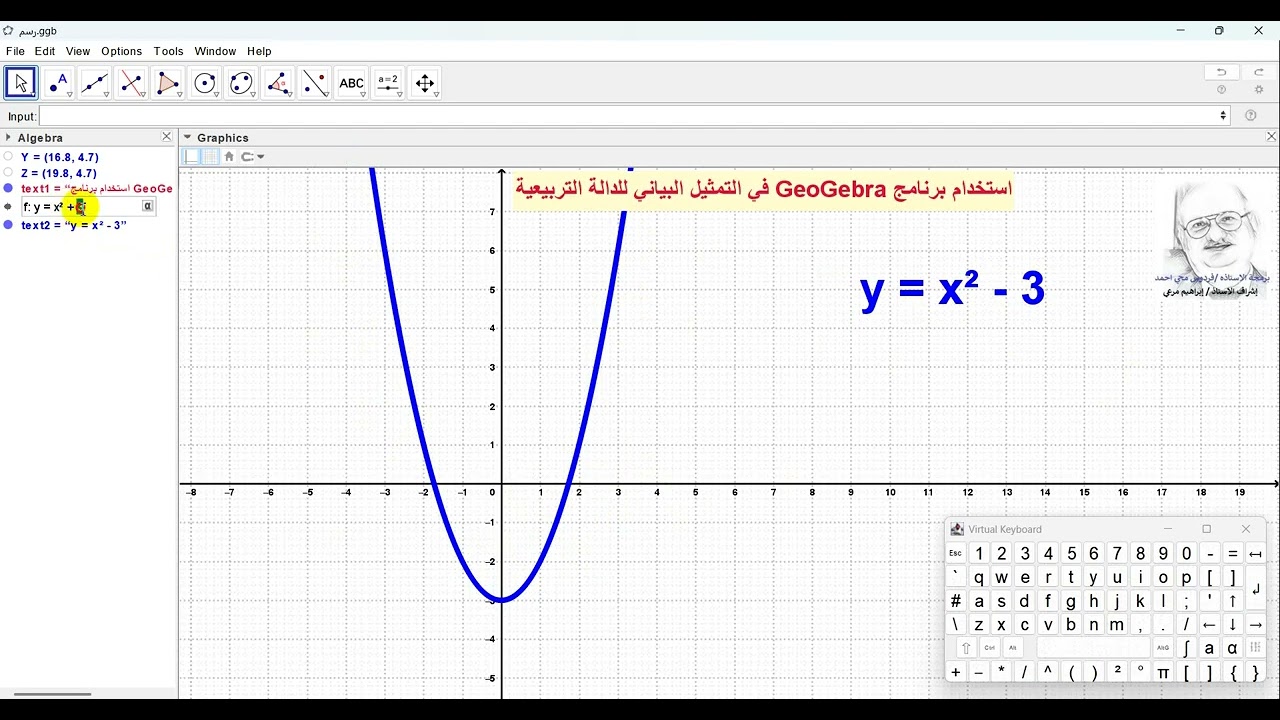Image resolution: width=1280 pixels, height=720 pixels.
Task: Select the Ellipse tool
Action: 241,83
